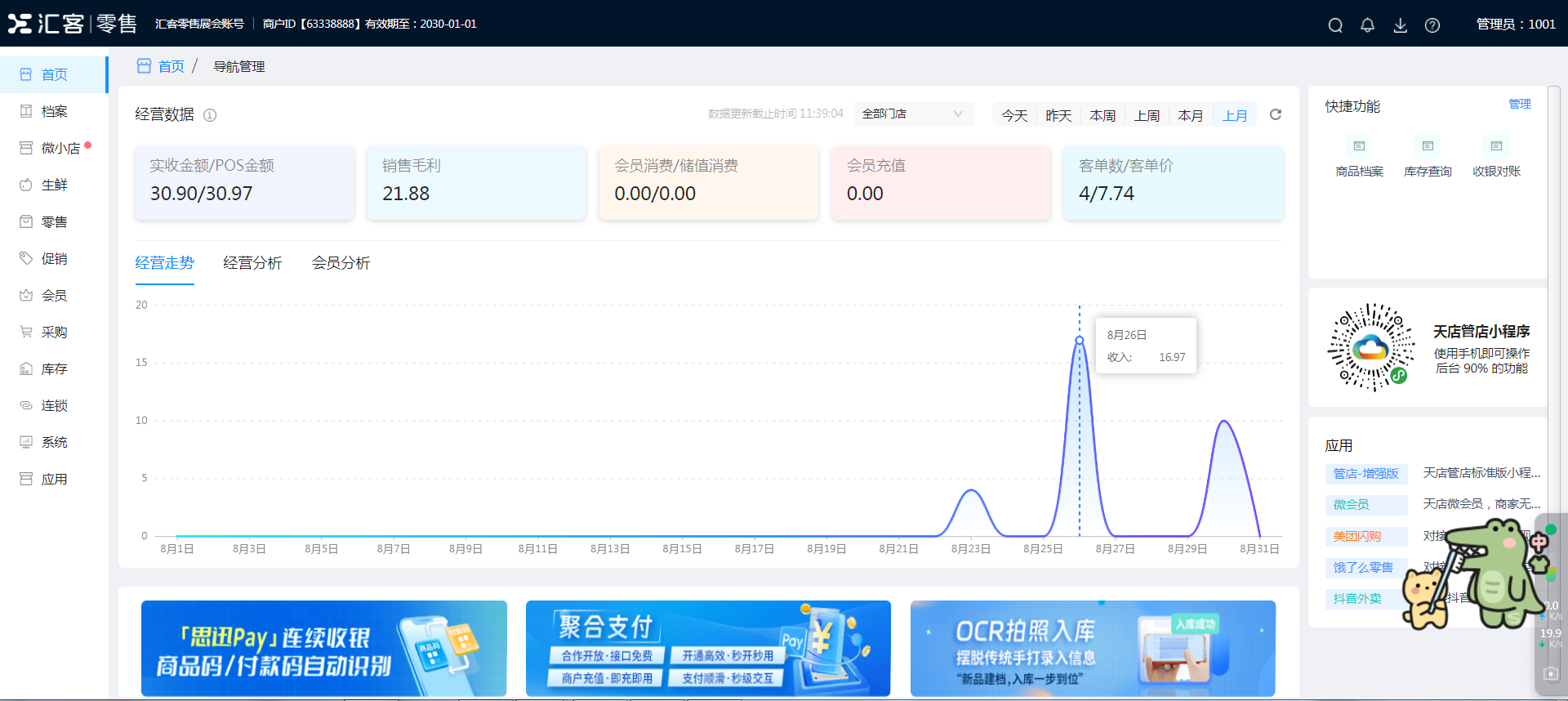Switch to the 会员分析 tab
The image size is (1568, 701).
(x=341, y=263)
